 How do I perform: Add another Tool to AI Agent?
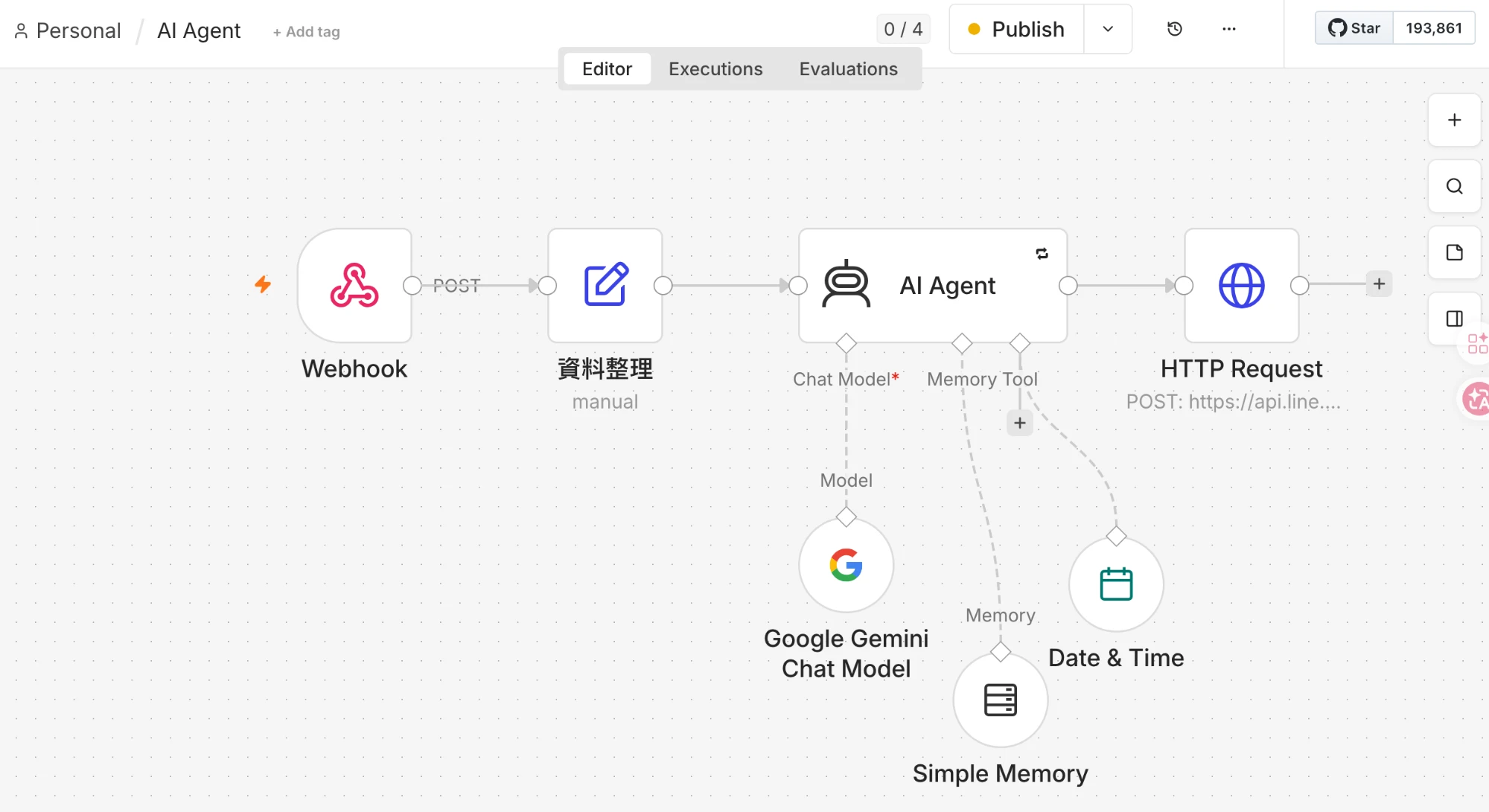[x=1020, y=423]
